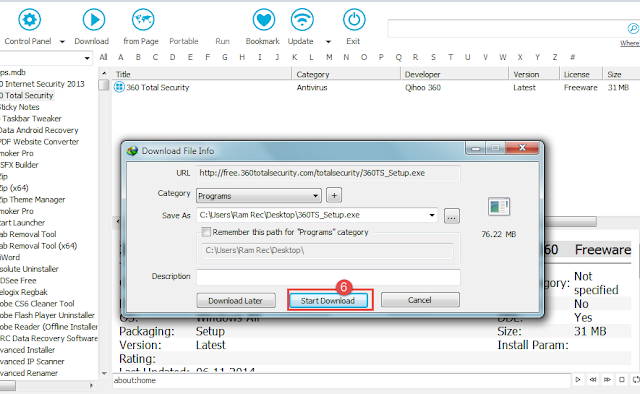The image size is (640, 394).
Task: Select Data Android Recovery in sidebar
Action: pos(39,130)
